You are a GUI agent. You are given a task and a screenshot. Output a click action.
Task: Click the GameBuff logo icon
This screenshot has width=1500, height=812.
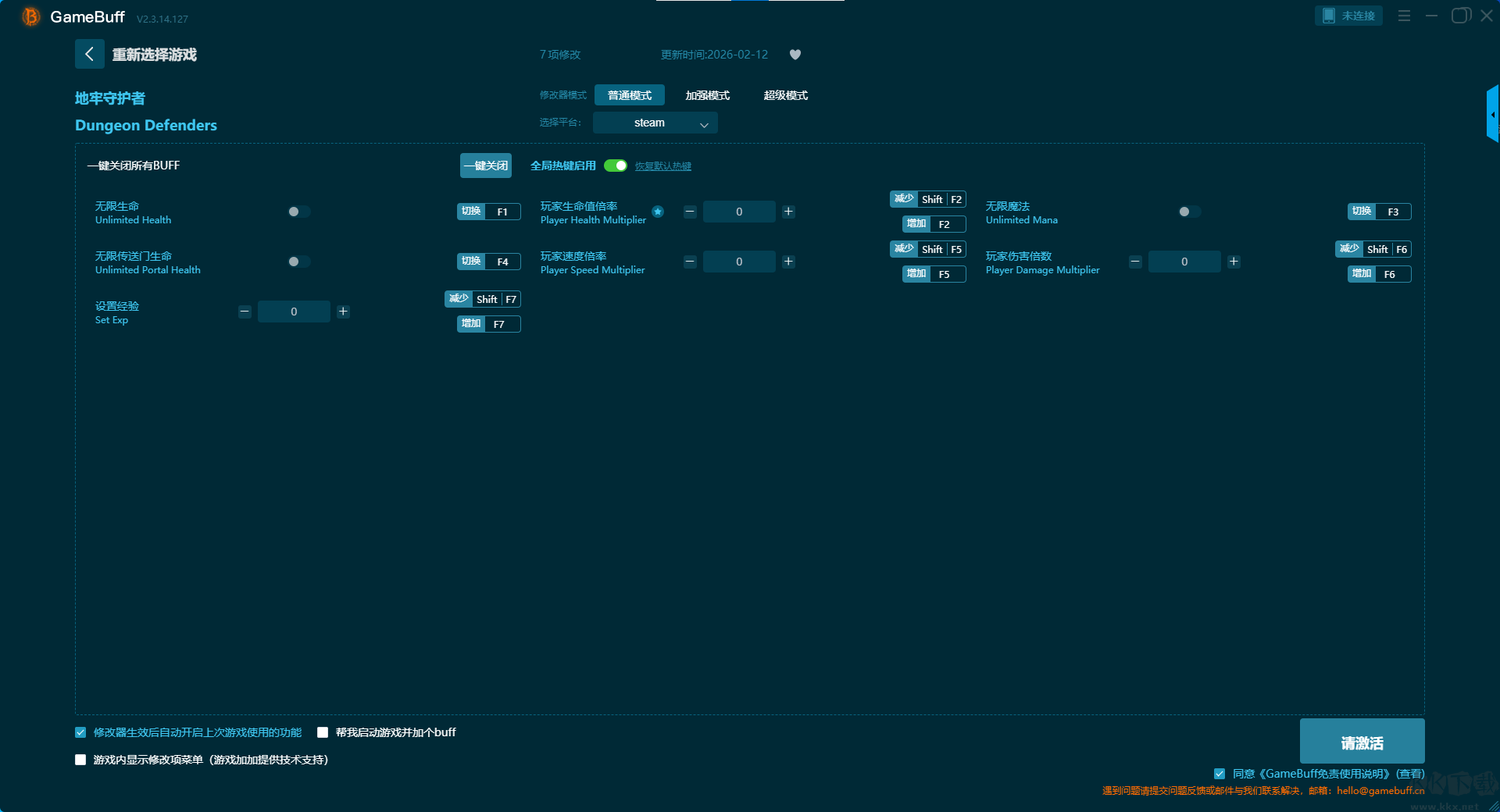coord(30,16)
